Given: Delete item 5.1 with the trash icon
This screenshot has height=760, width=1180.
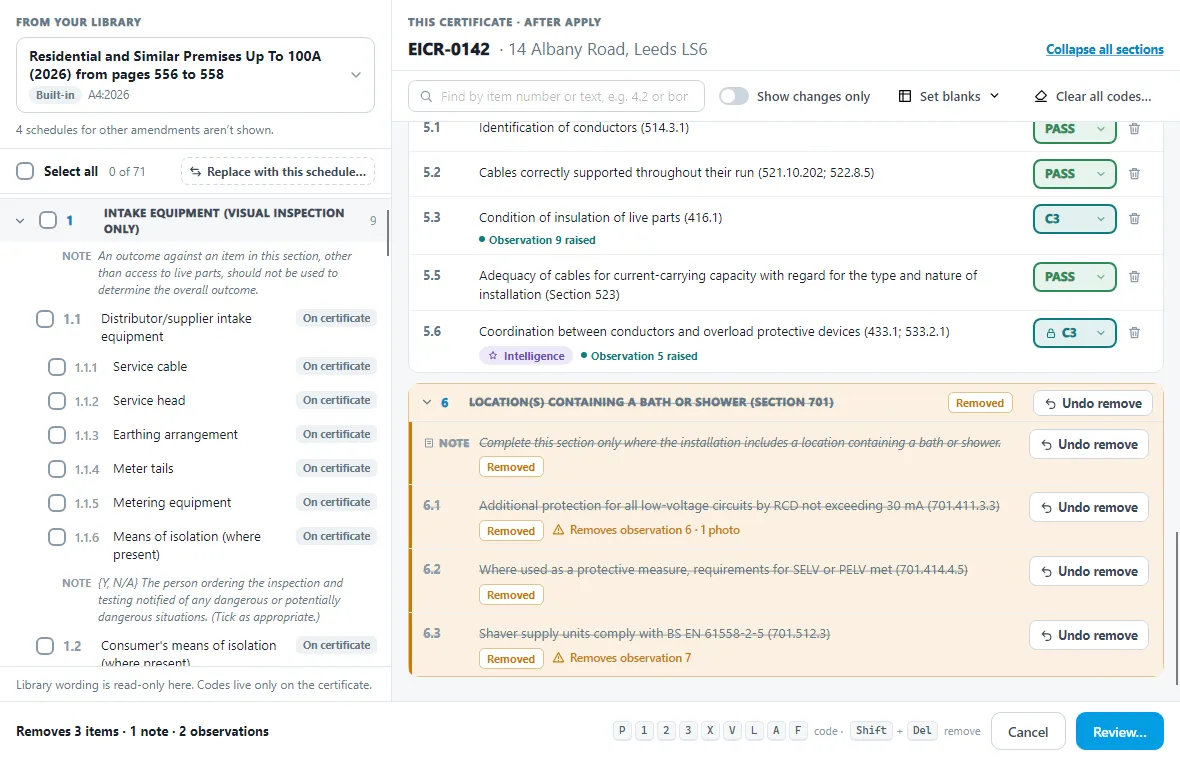Looking at the screenshot, I should coord(1134,129).
